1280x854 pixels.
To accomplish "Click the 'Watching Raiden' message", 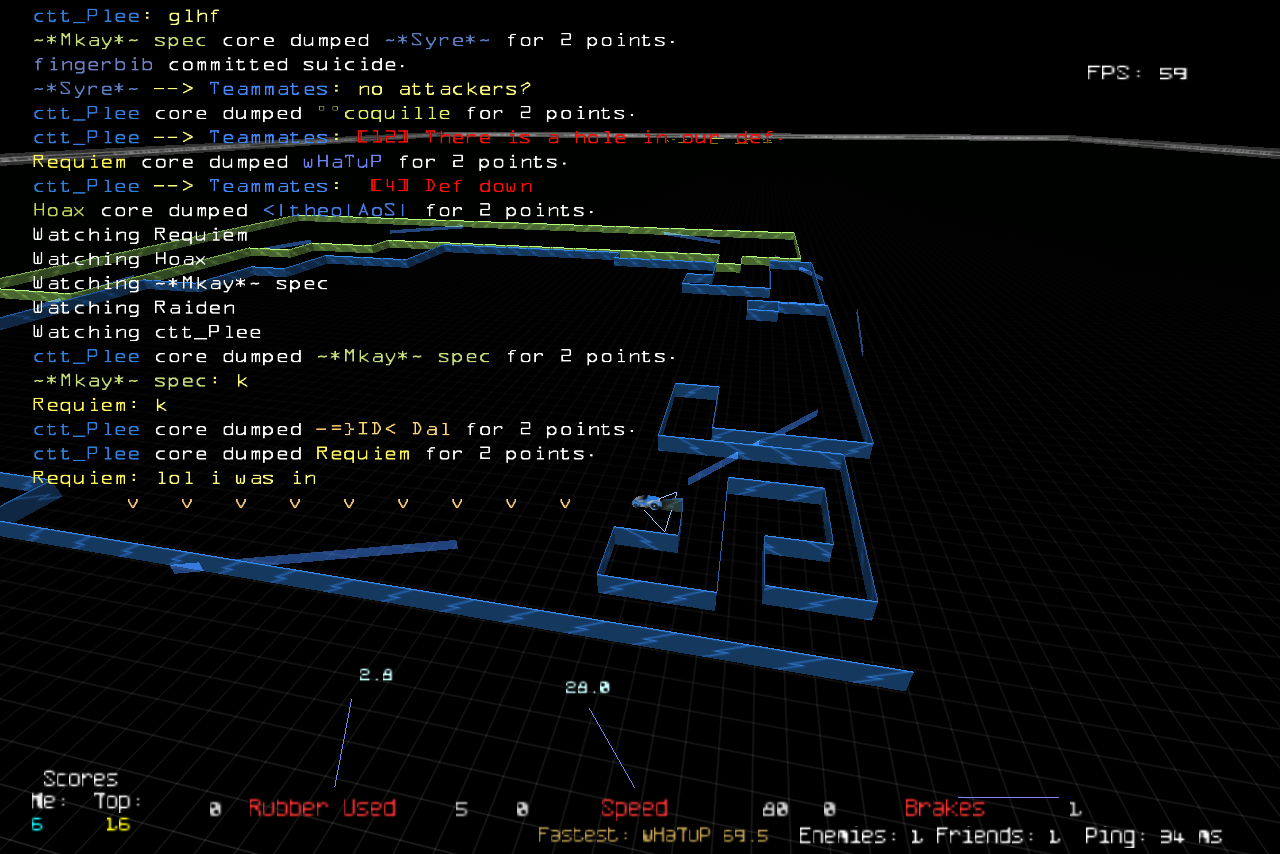I will pos(134,308).
